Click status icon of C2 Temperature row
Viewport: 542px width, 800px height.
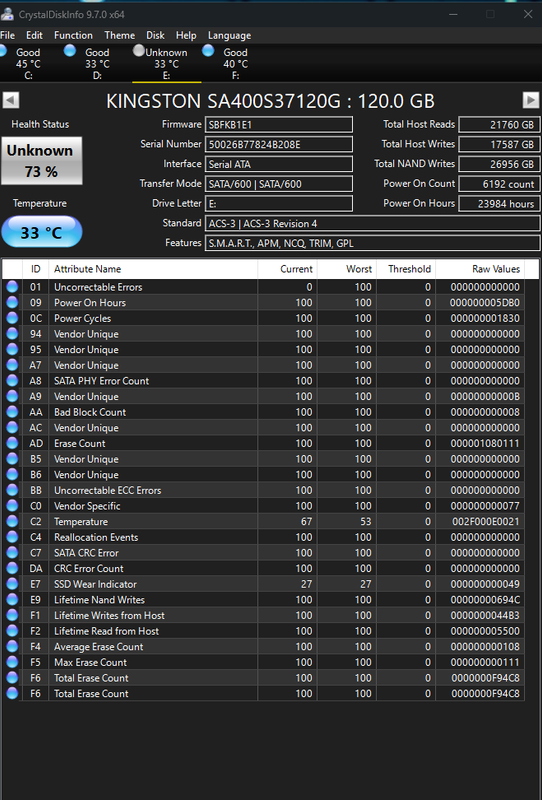pyautogui.click(x=12, y=521)
